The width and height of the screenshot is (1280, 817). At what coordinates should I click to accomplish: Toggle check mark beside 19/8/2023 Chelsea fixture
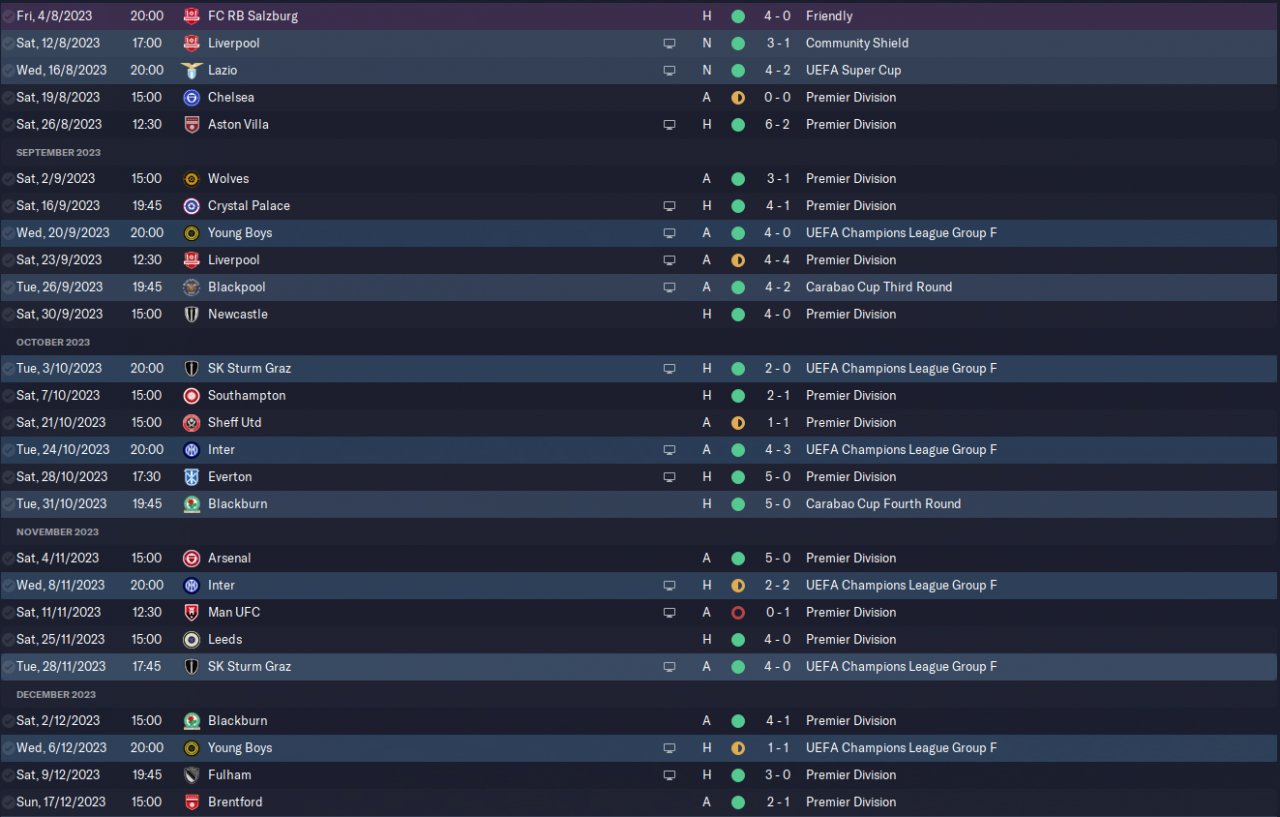click(x=8, y=97)
